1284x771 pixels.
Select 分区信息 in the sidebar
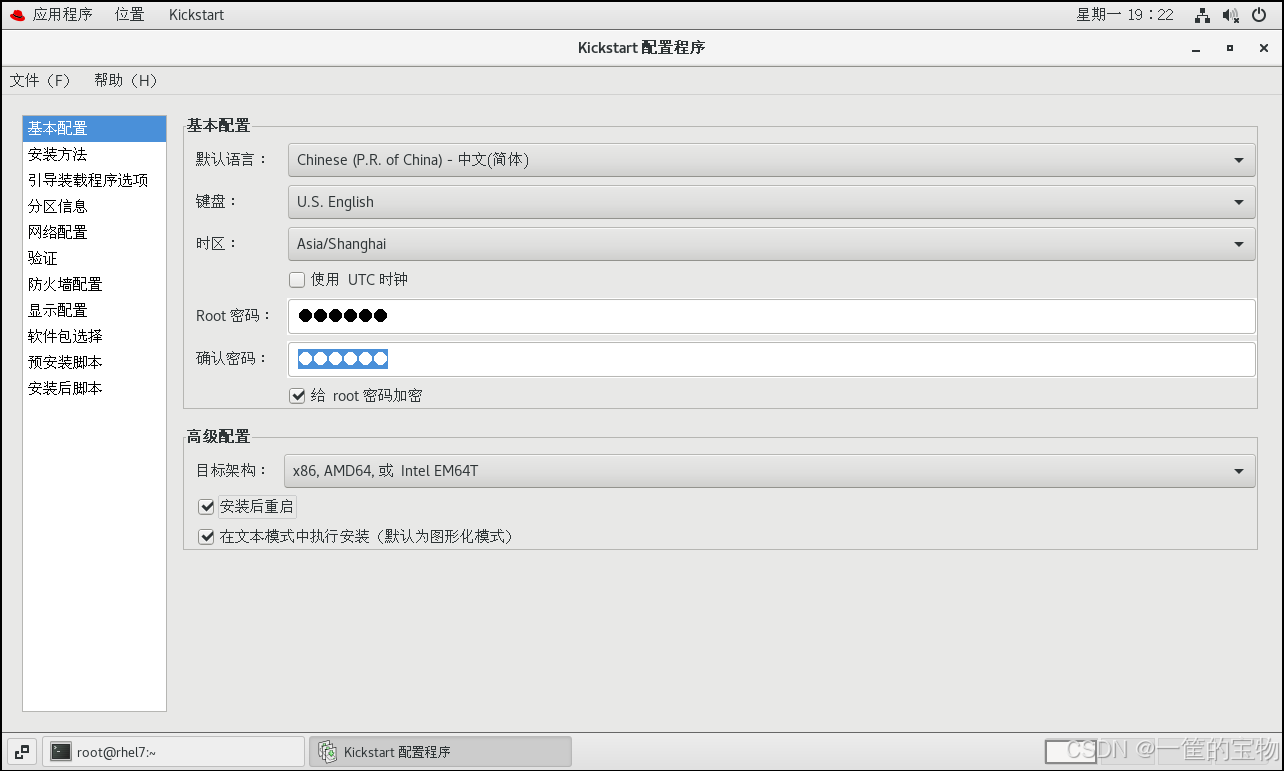[94, 207]
